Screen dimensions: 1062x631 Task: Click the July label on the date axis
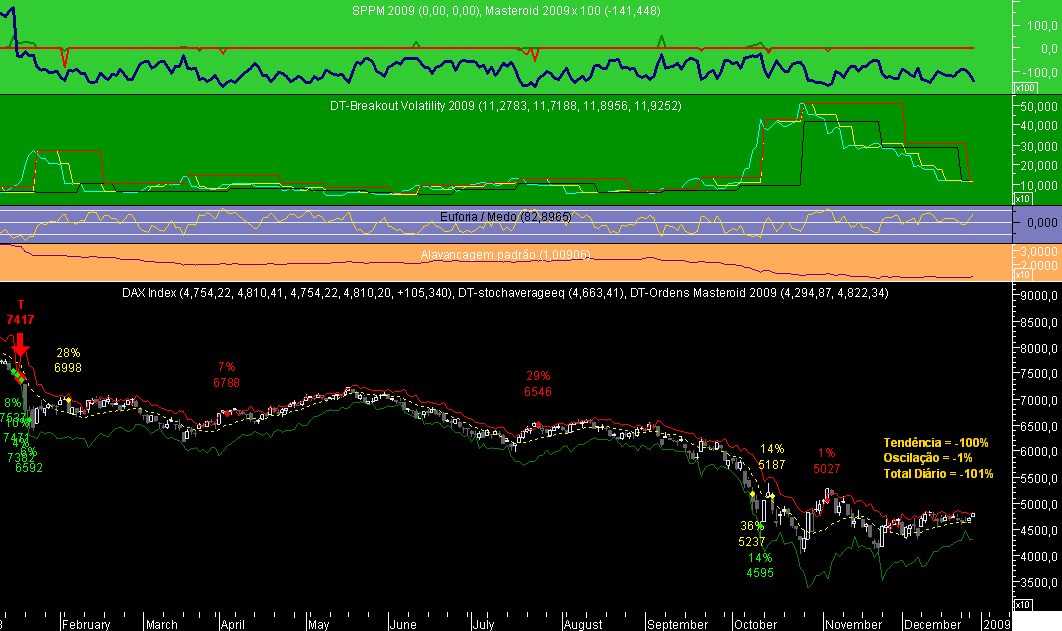tap(483, 624)
